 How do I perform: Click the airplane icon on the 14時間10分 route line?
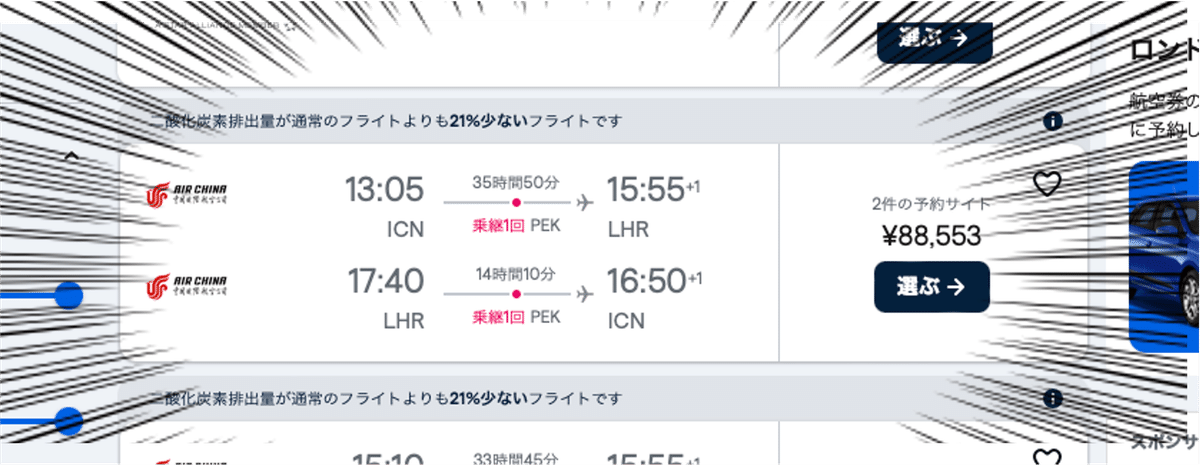click(x=586, y=294)
